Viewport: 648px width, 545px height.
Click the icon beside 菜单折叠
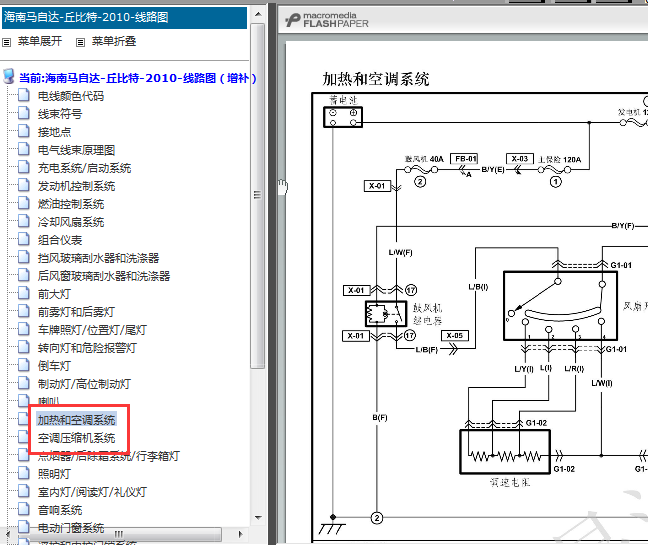click(x=81, y=42)
